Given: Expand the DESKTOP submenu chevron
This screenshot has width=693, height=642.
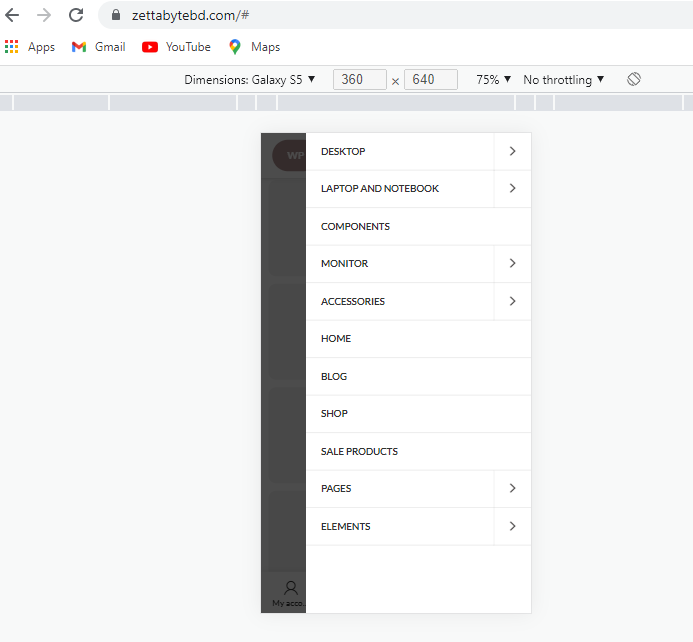Looking at the screenshot, I should pyautogui.click(x=513, y=151).
